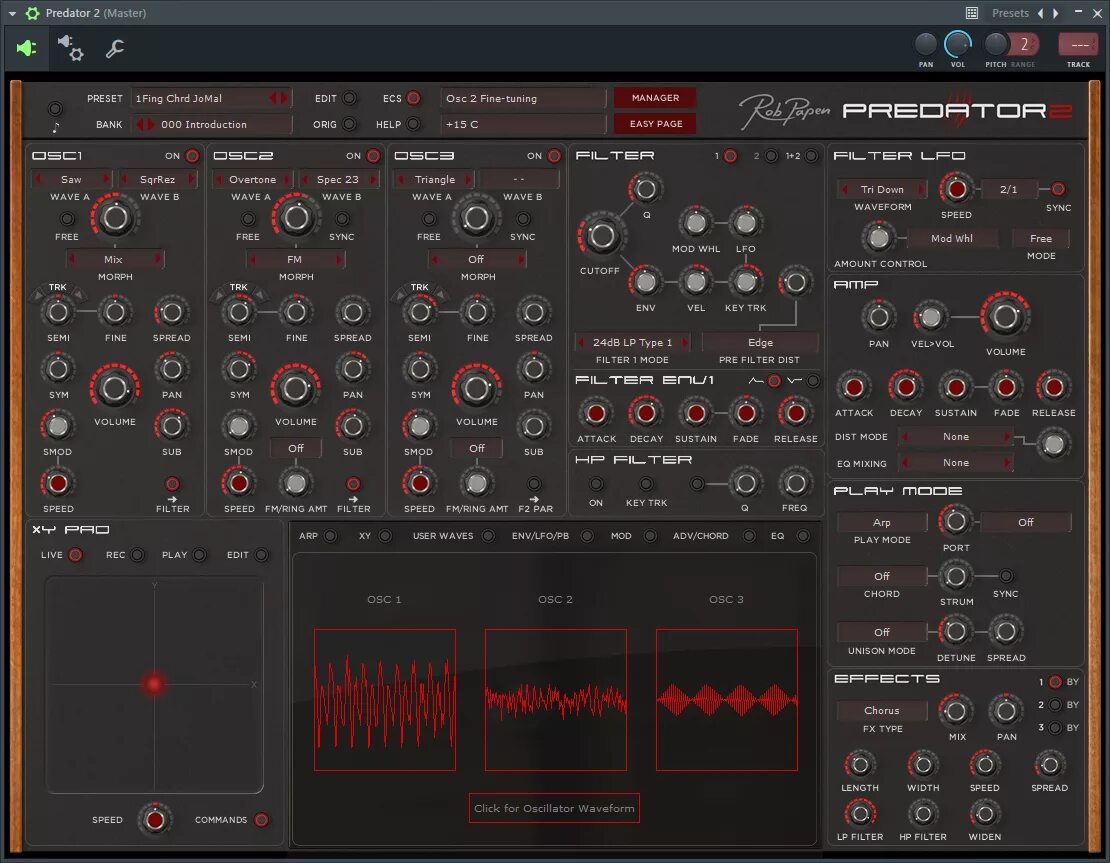Open OSC2 Wave A Overtone selector
This screenshot has width=1110, height=863.
point(253,180)
